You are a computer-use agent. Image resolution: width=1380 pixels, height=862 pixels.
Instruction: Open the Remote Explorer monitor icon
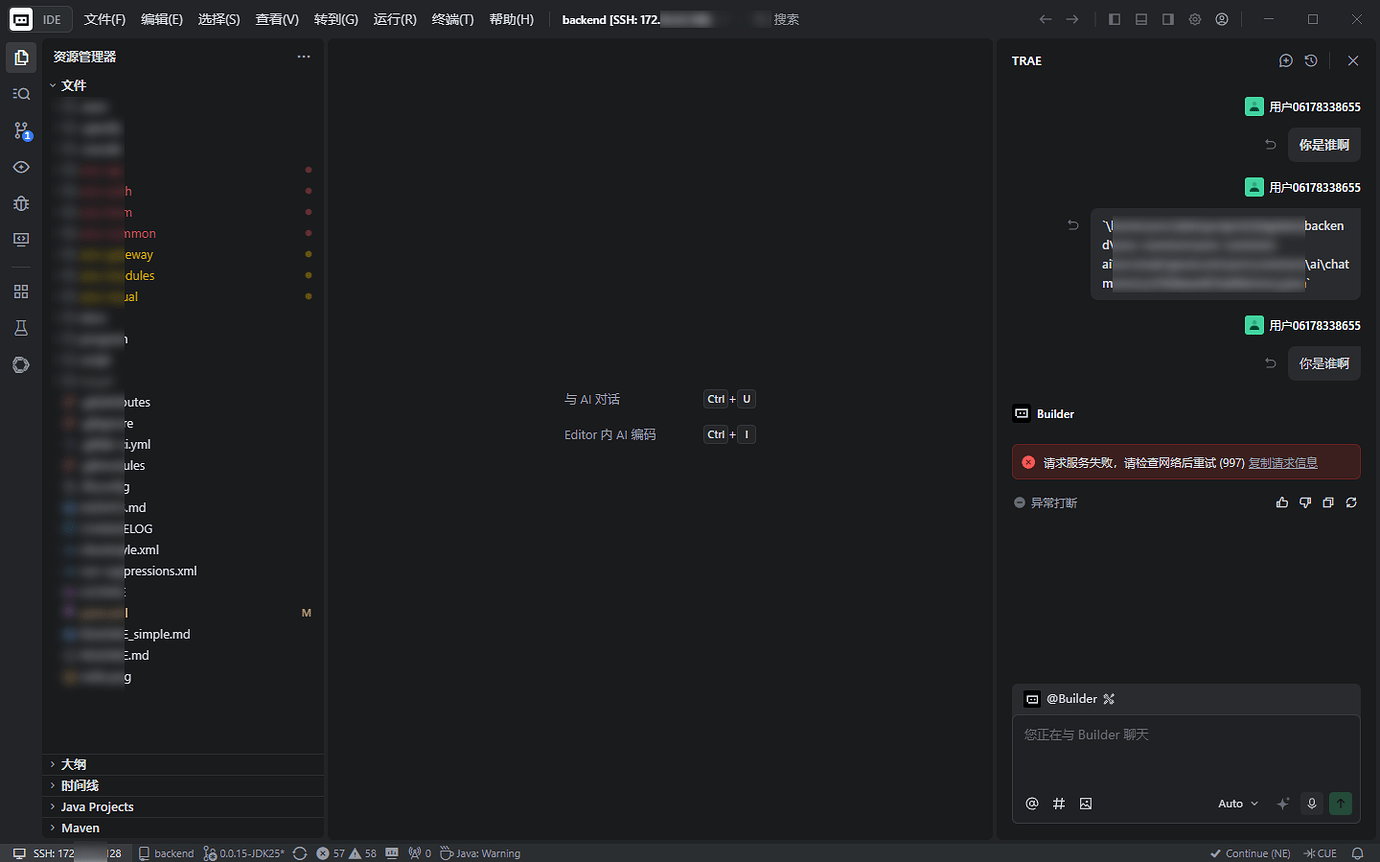pos(21,239)
